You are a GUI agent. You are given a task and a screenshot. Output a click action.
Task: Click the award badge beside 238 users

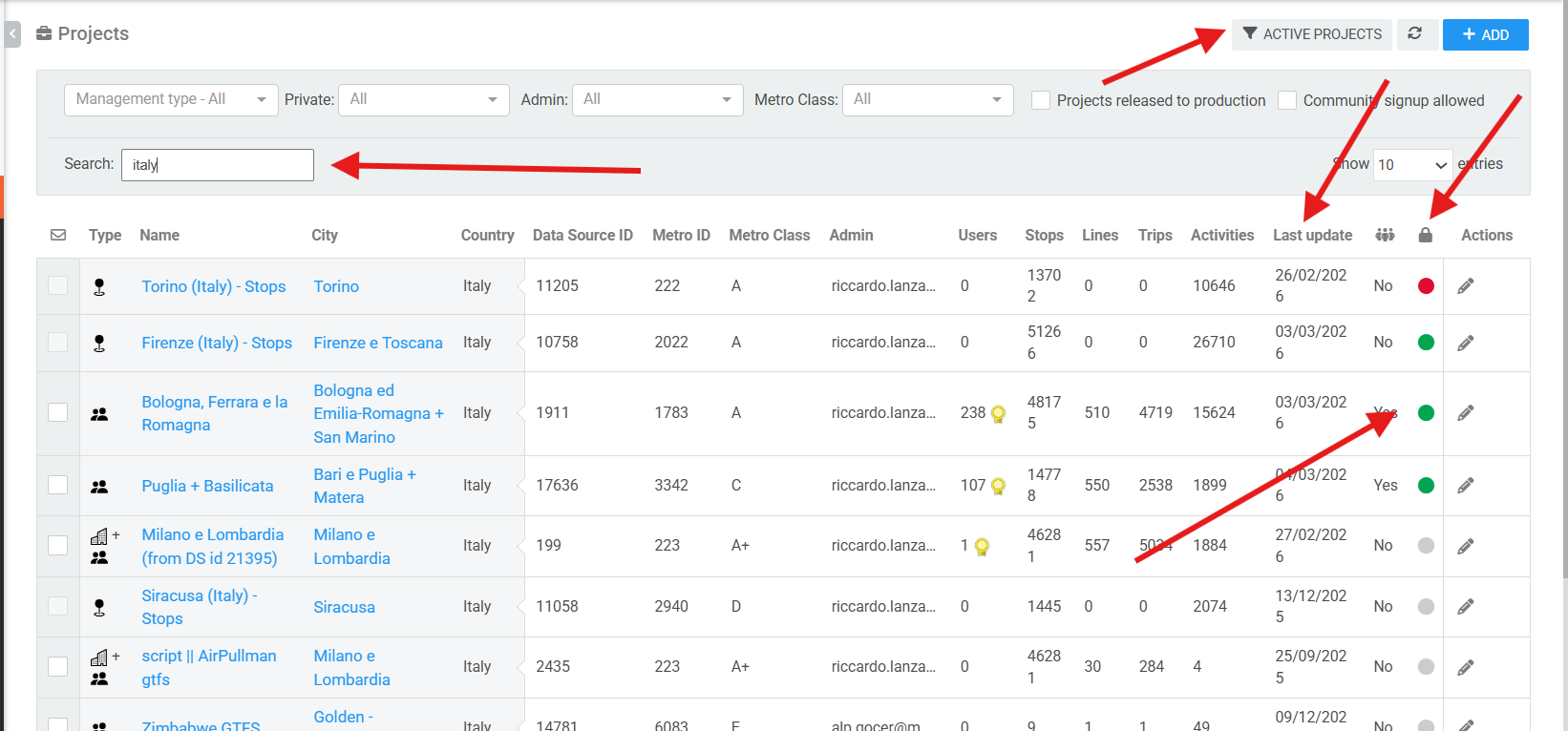pyautogui.click(x=998, y=414)
